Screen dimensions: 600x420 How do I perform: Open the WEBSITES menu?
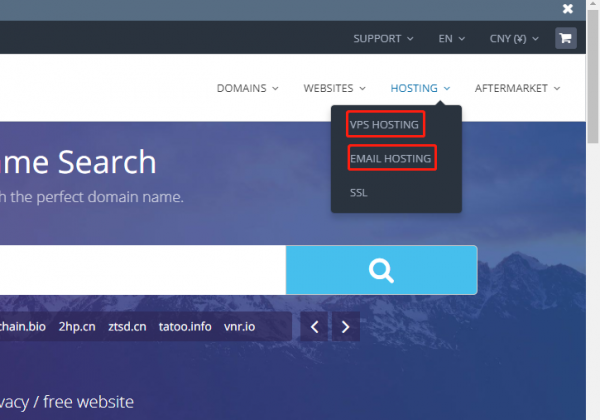pos(334,88)
